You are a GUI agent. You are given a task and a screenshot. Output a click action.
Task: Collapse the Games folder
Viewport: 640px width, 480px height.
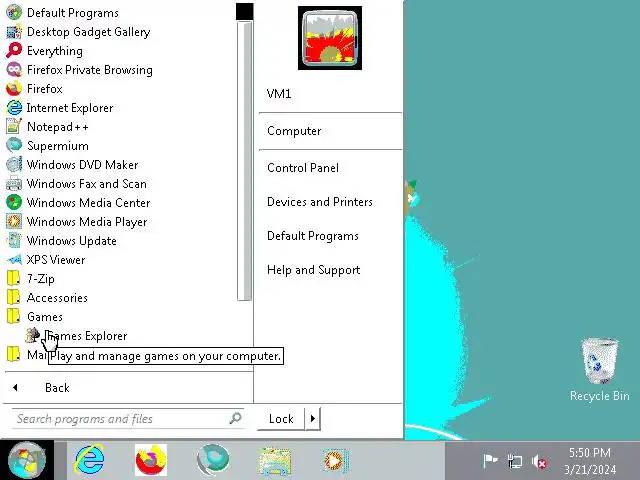(35, 317)
